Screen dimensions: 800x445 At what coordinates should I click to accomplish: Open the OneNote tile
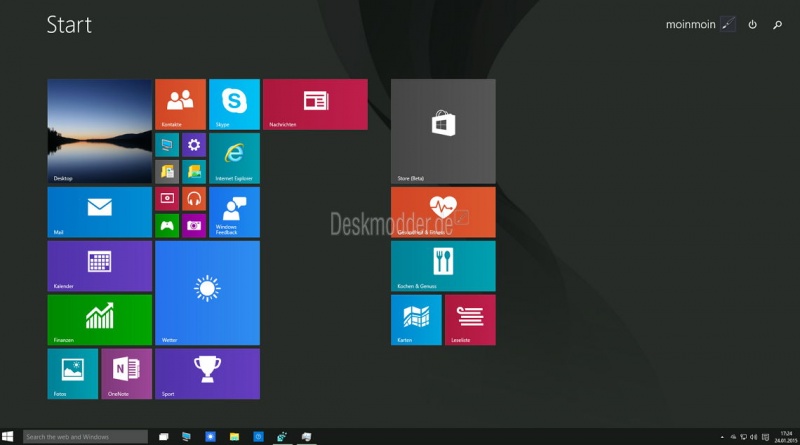pos(127,373)
